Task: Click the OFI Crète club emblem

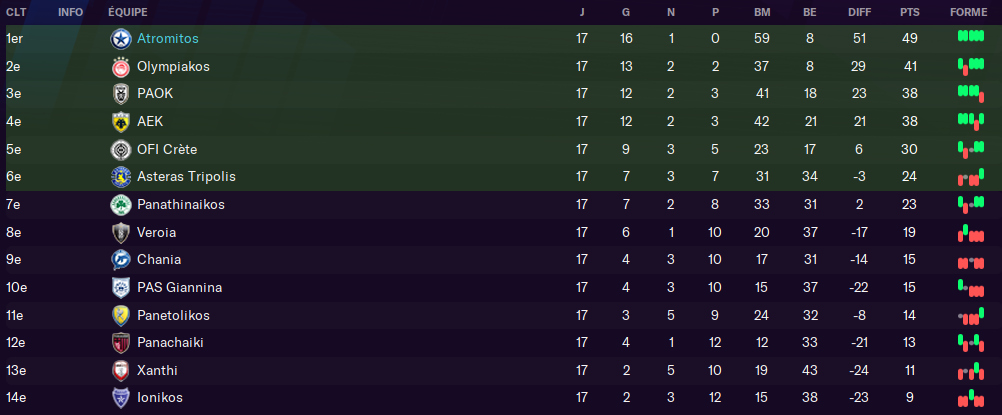Action: (121, 150)
